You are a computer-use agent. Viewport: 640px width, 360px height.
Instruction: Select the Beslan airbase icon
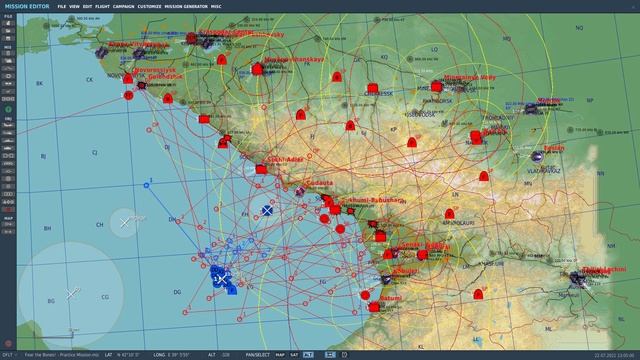[538, 156]
